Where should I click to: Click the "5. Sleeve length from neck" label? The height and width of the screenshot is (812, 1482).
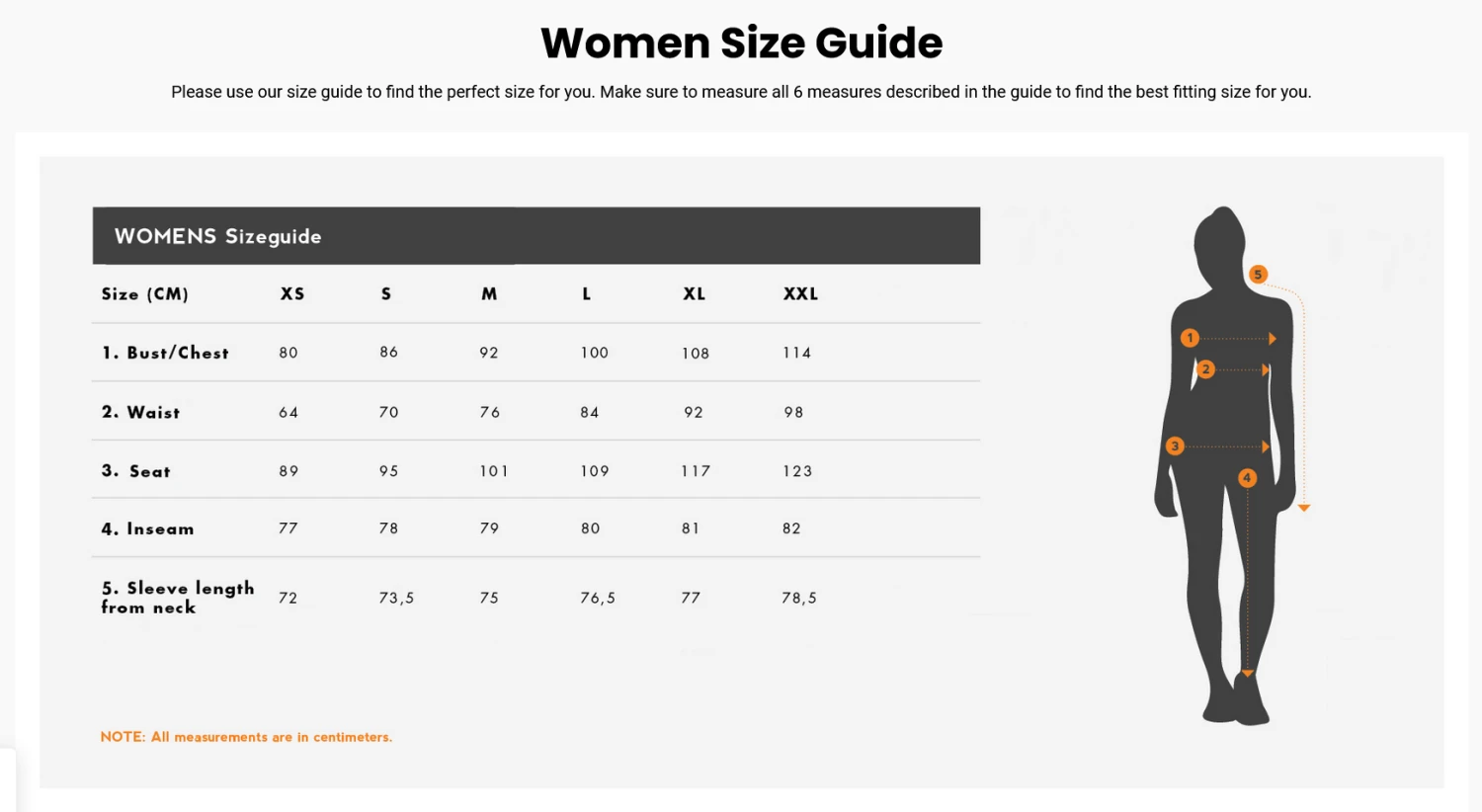click(x=178, y=598)
